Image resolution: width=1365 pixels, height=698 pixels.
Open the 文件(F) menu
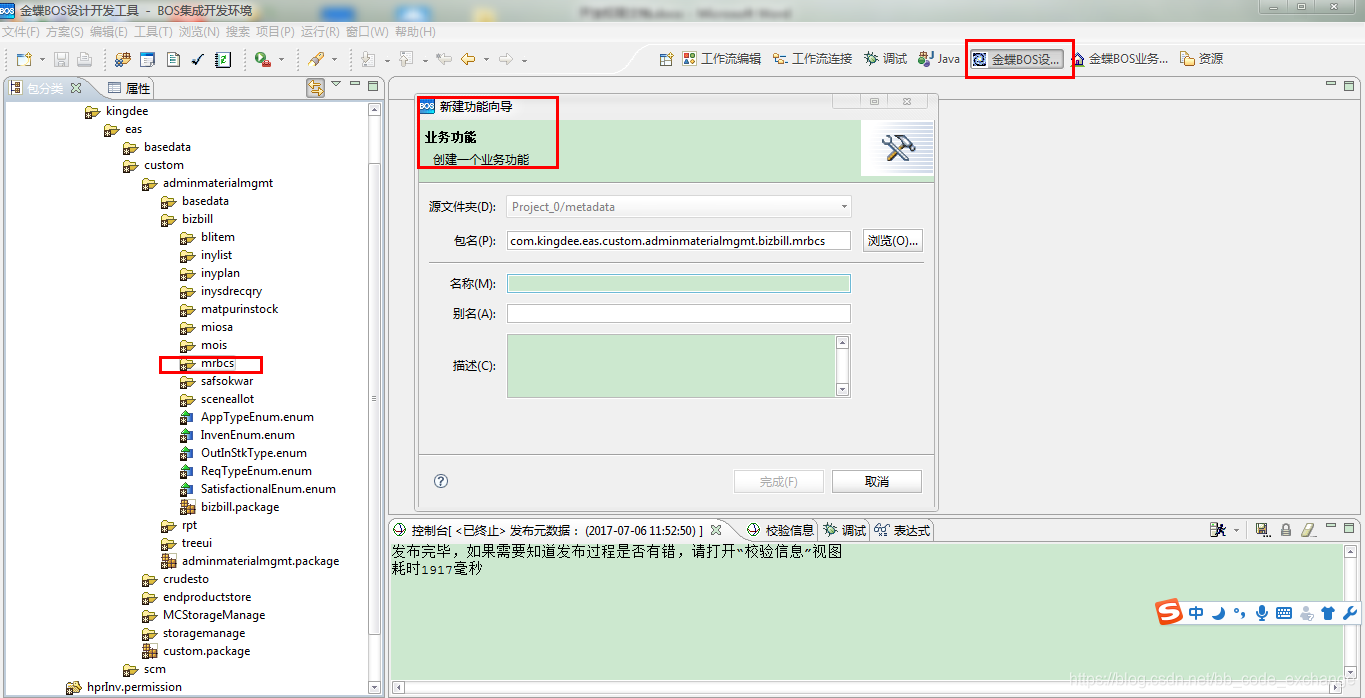[x=21, y=32]
